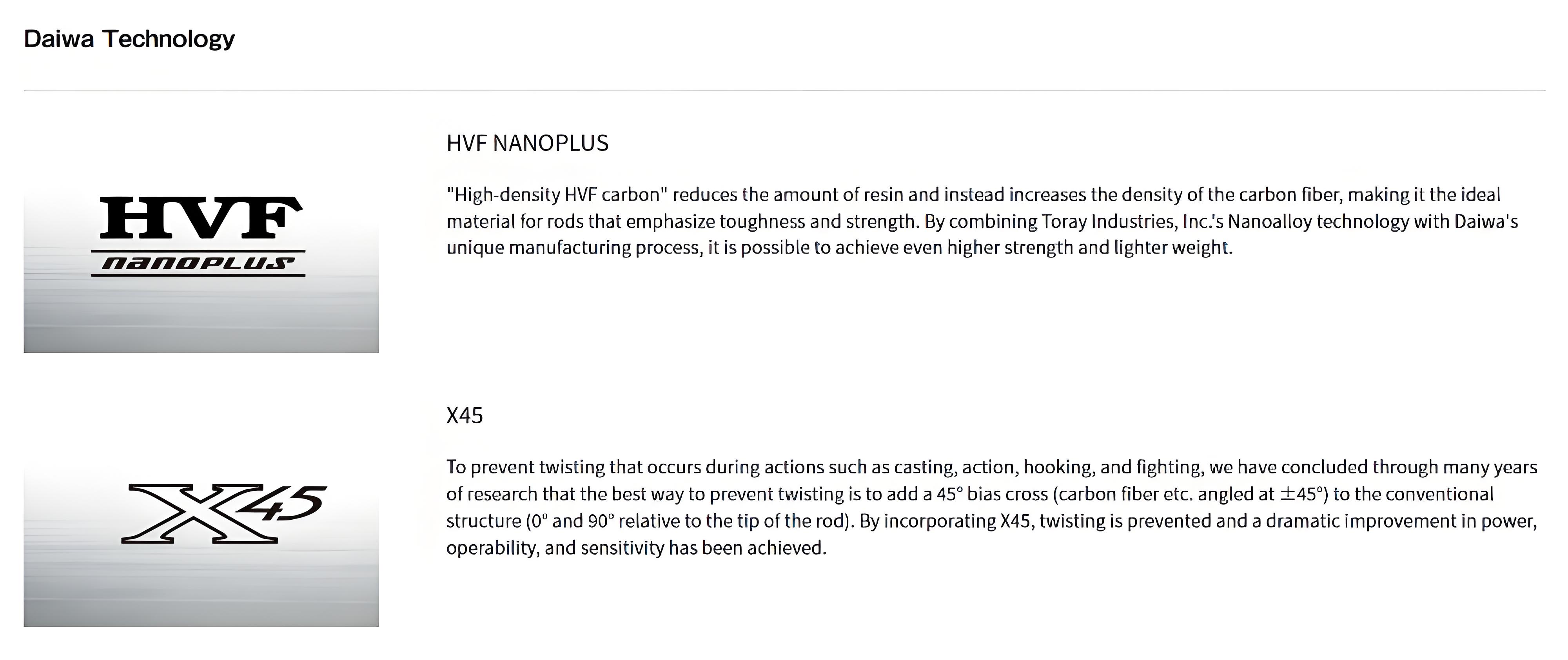This screenshot has height=660, width=1568.
Task: Select the "HVF NANOPLUS" section title
Action: click(527, 143)
